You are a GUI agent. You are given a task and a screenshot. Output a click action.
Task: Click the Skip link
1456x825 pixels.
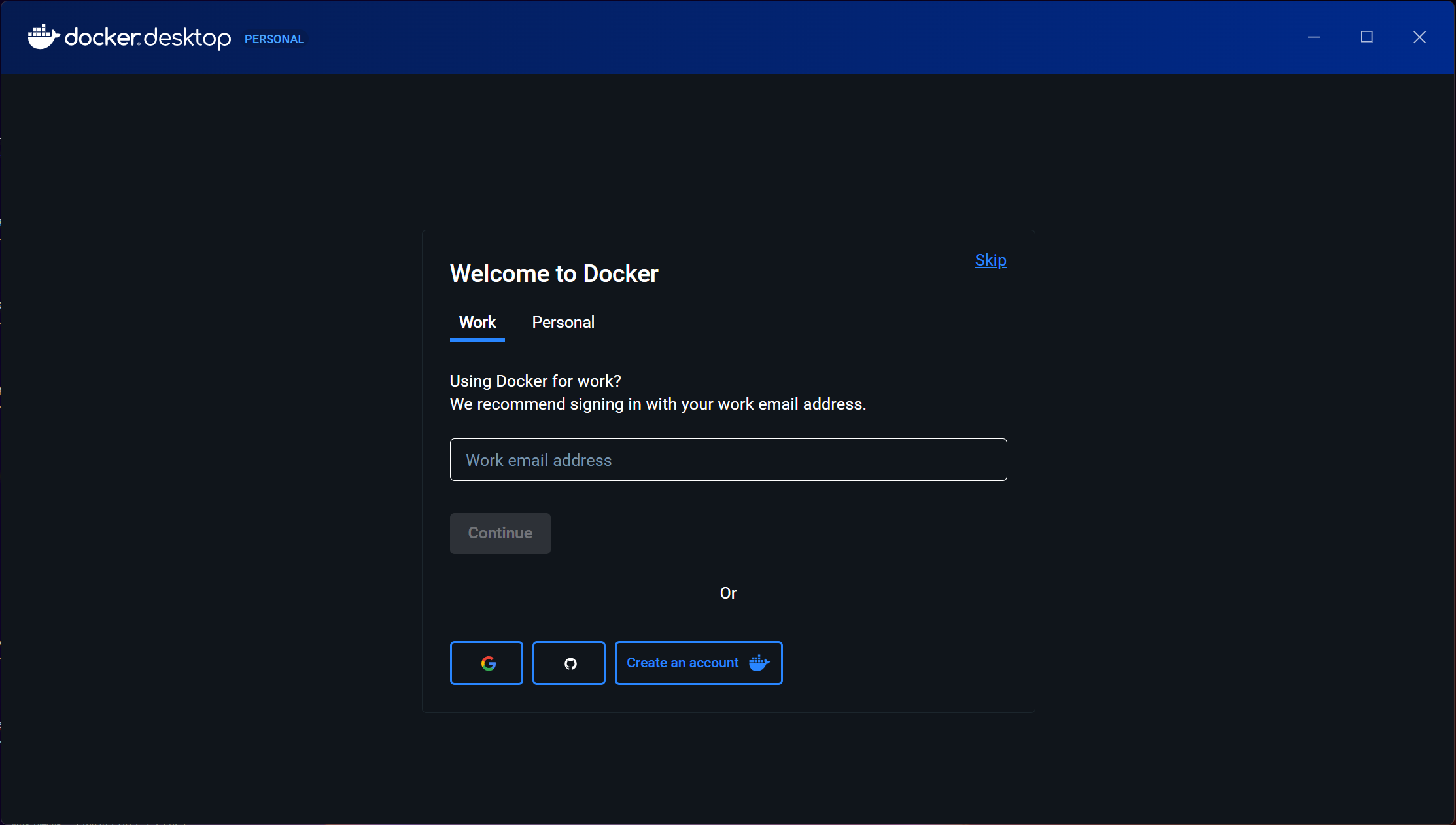[x=990, y=260]
